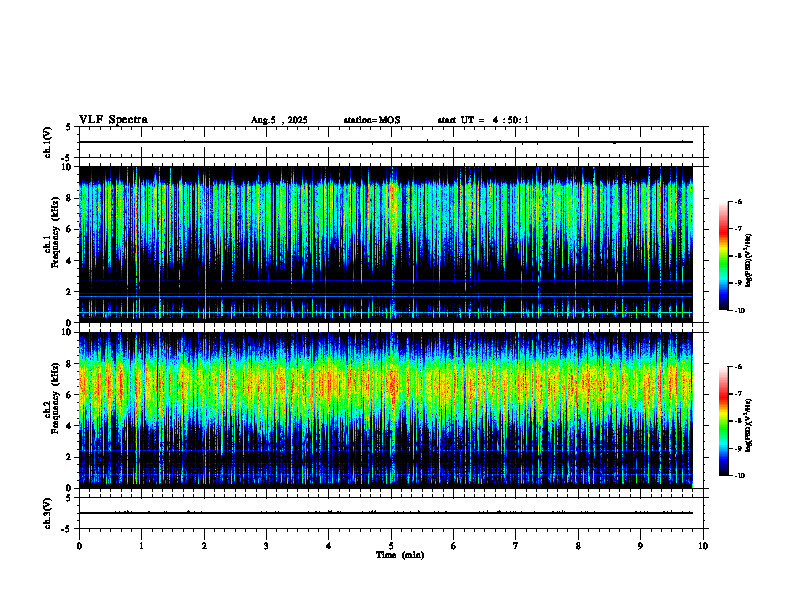Click the "6" tick label on the time axis
792x612 pixels.
tap(454, 546)
